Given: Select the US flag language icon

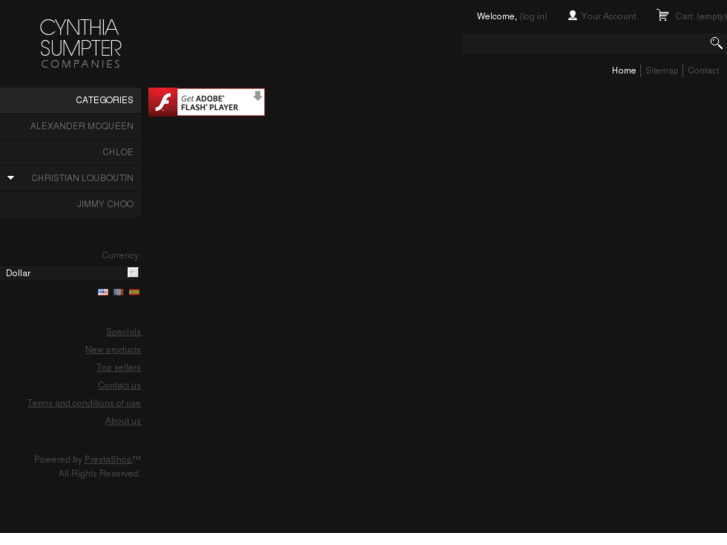Looking at the screenshot, I should point(103,292).
